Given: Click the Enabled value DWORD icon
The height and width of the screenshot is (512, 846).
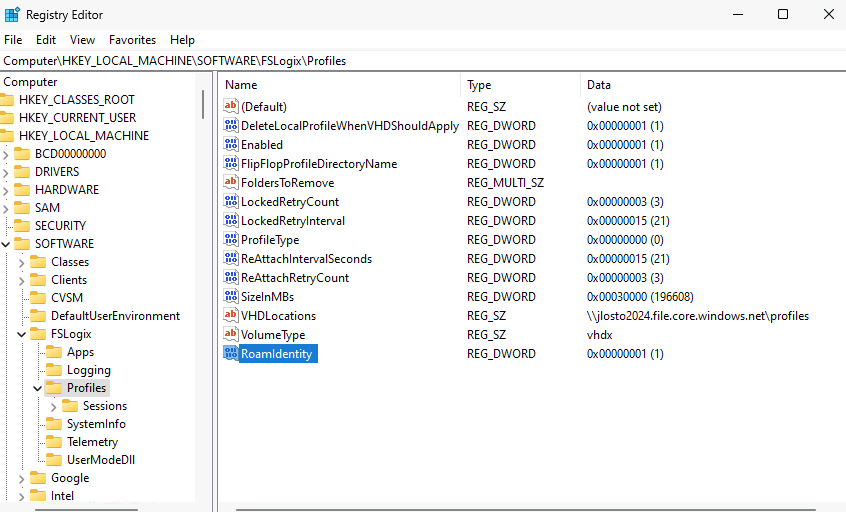Looking at the screenshot, I should click(231, 144).
